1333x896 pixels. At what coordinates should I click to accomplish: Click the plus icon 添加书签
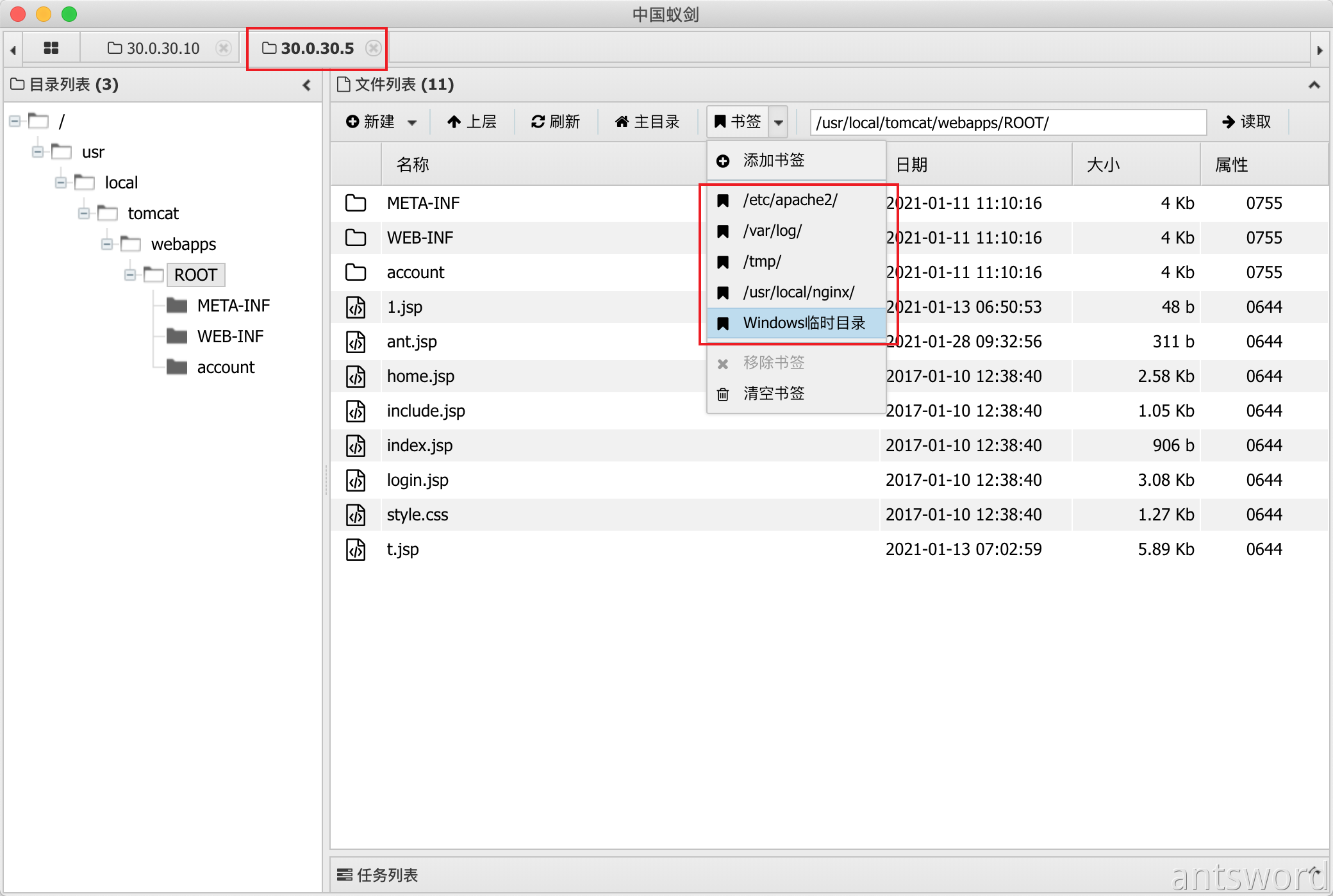pyautogui.click(x=723, y=161)
